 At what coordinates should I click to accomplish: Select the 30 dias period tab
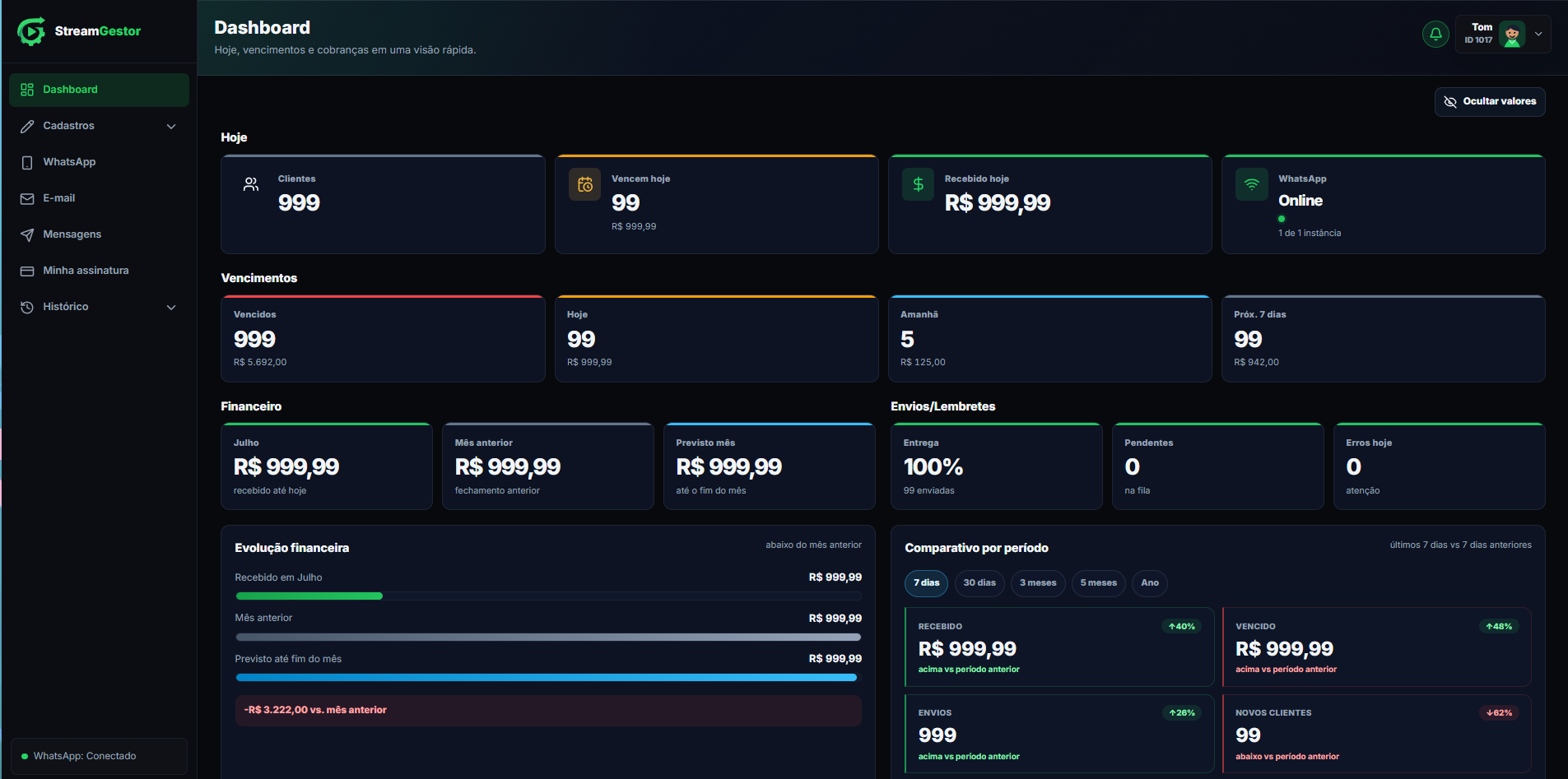click(979, 583)
